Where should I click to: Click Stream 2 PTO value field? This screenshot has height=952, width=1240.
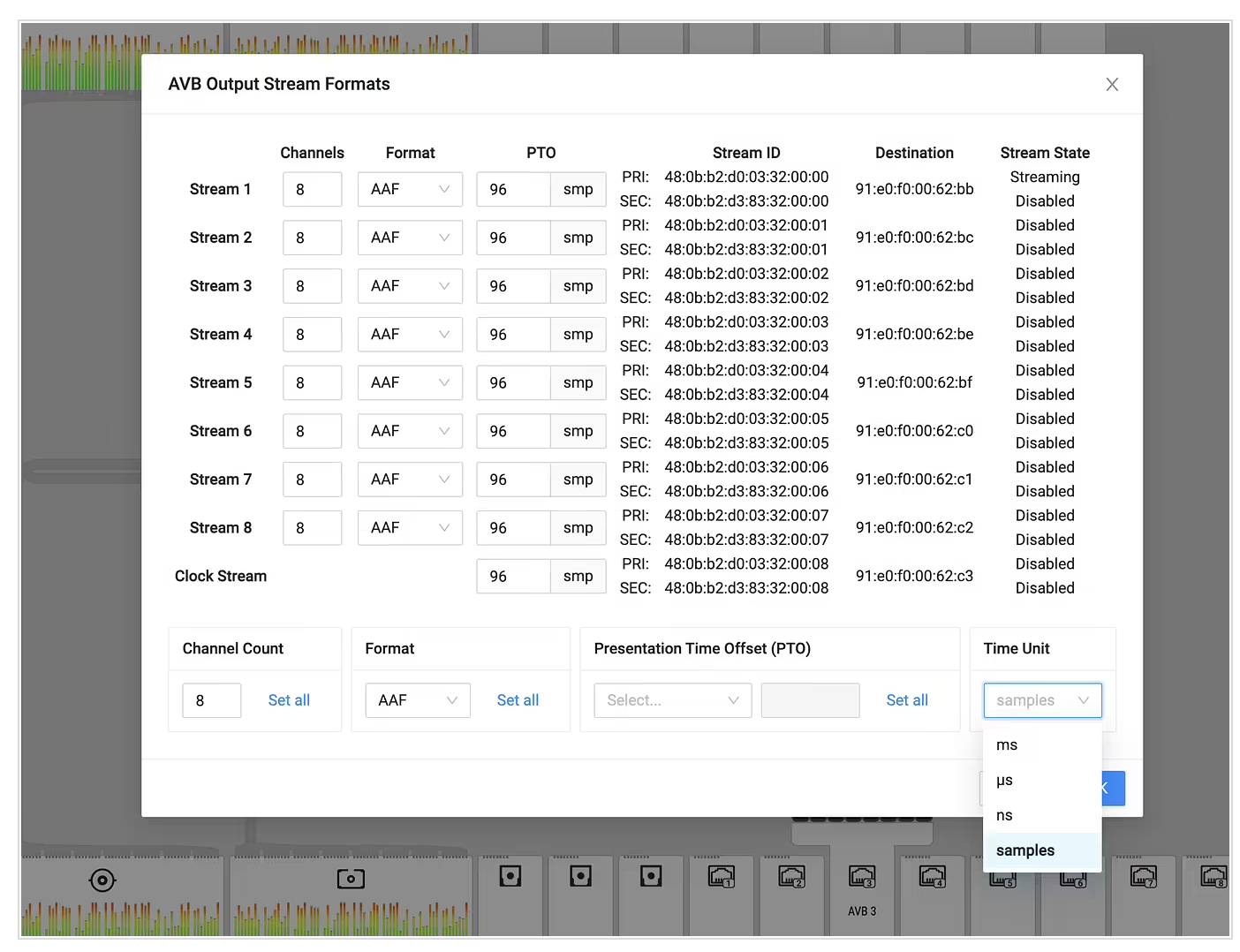pyautogui.click(x=513, y=238)
